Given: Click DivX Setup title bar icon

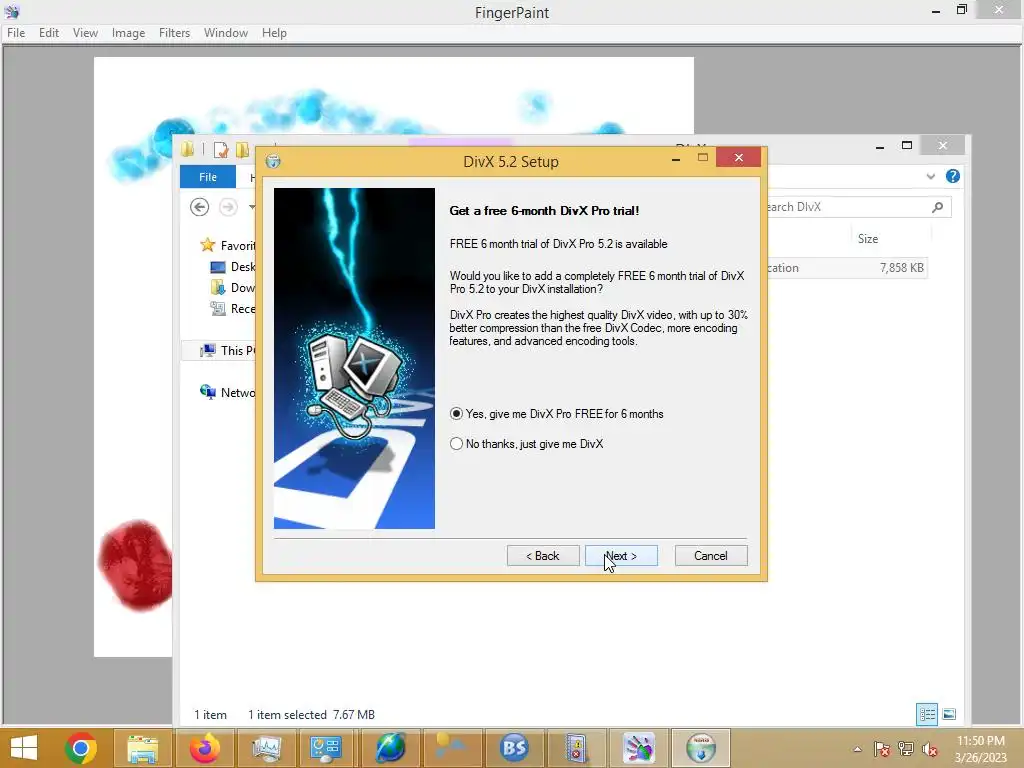Looking at the screenshot, I should tap(273, 161).
